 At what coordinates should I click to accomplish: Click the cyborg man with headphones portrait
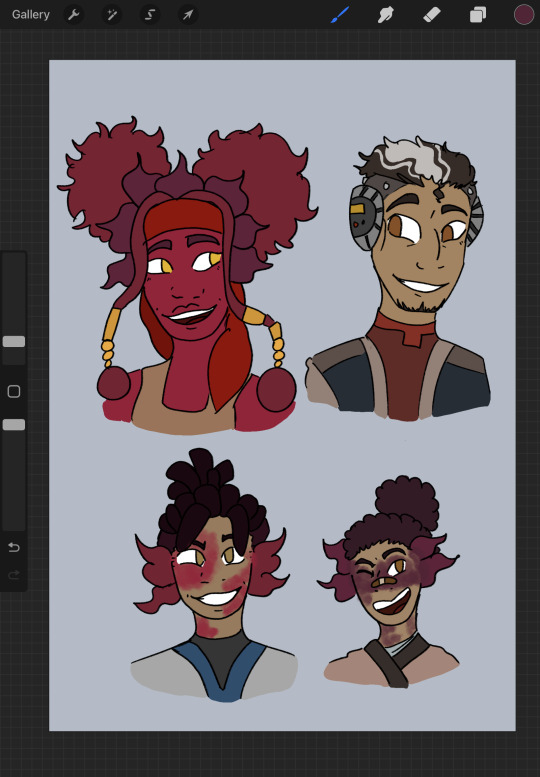pyautogui.click(x=398, y=278)
